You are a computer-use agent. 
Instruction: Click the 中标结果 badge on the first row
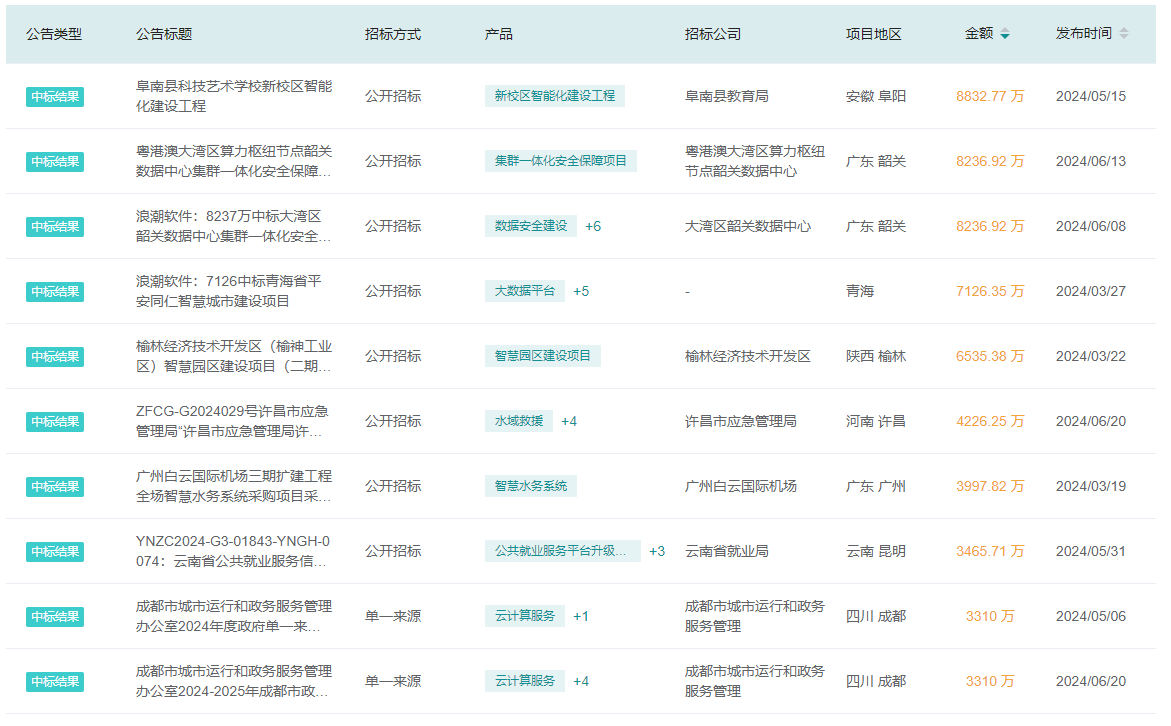click(x=55, y=96)
